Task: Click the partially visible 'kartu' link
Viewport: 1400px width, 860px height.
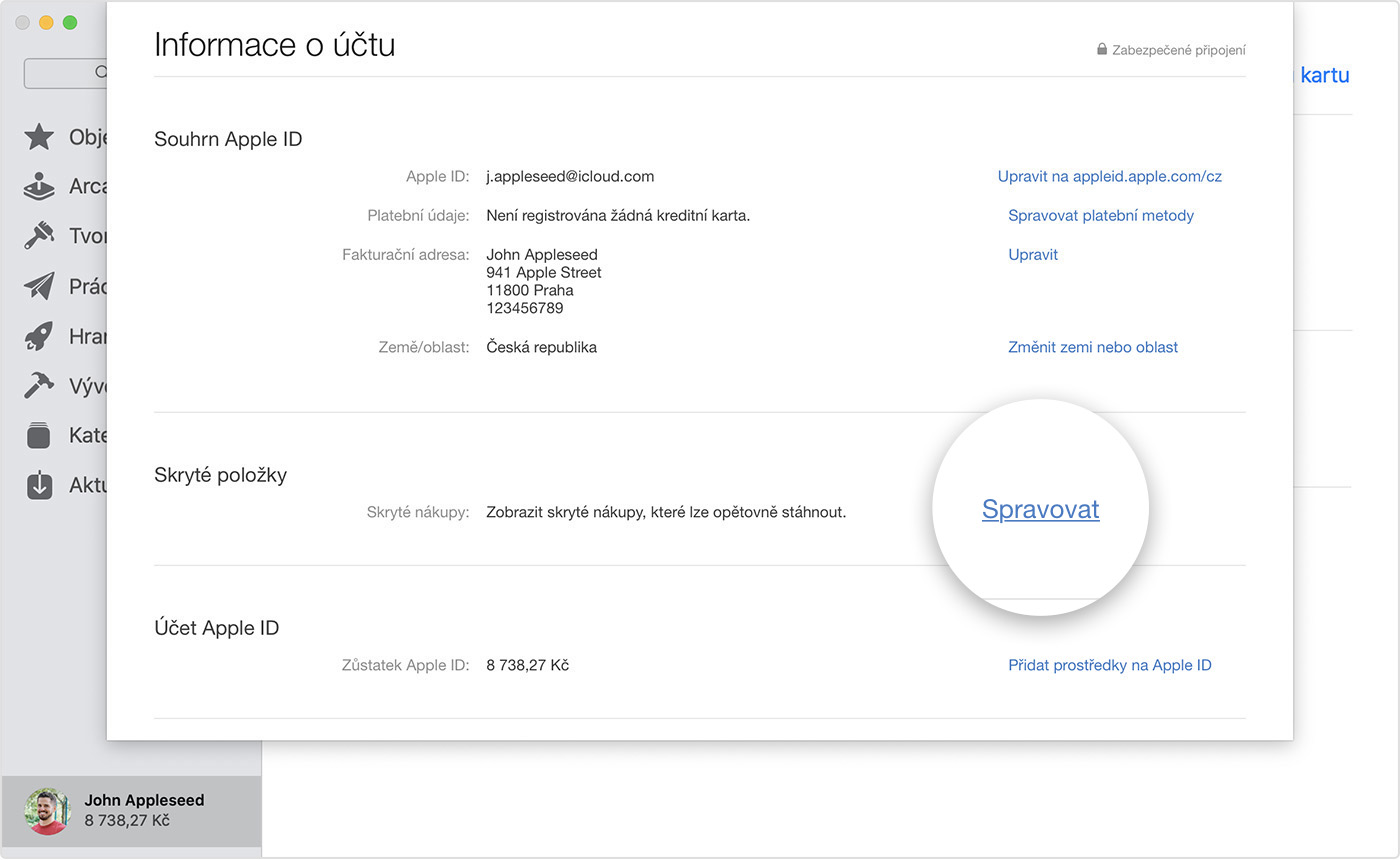Action: point(1325,75)
